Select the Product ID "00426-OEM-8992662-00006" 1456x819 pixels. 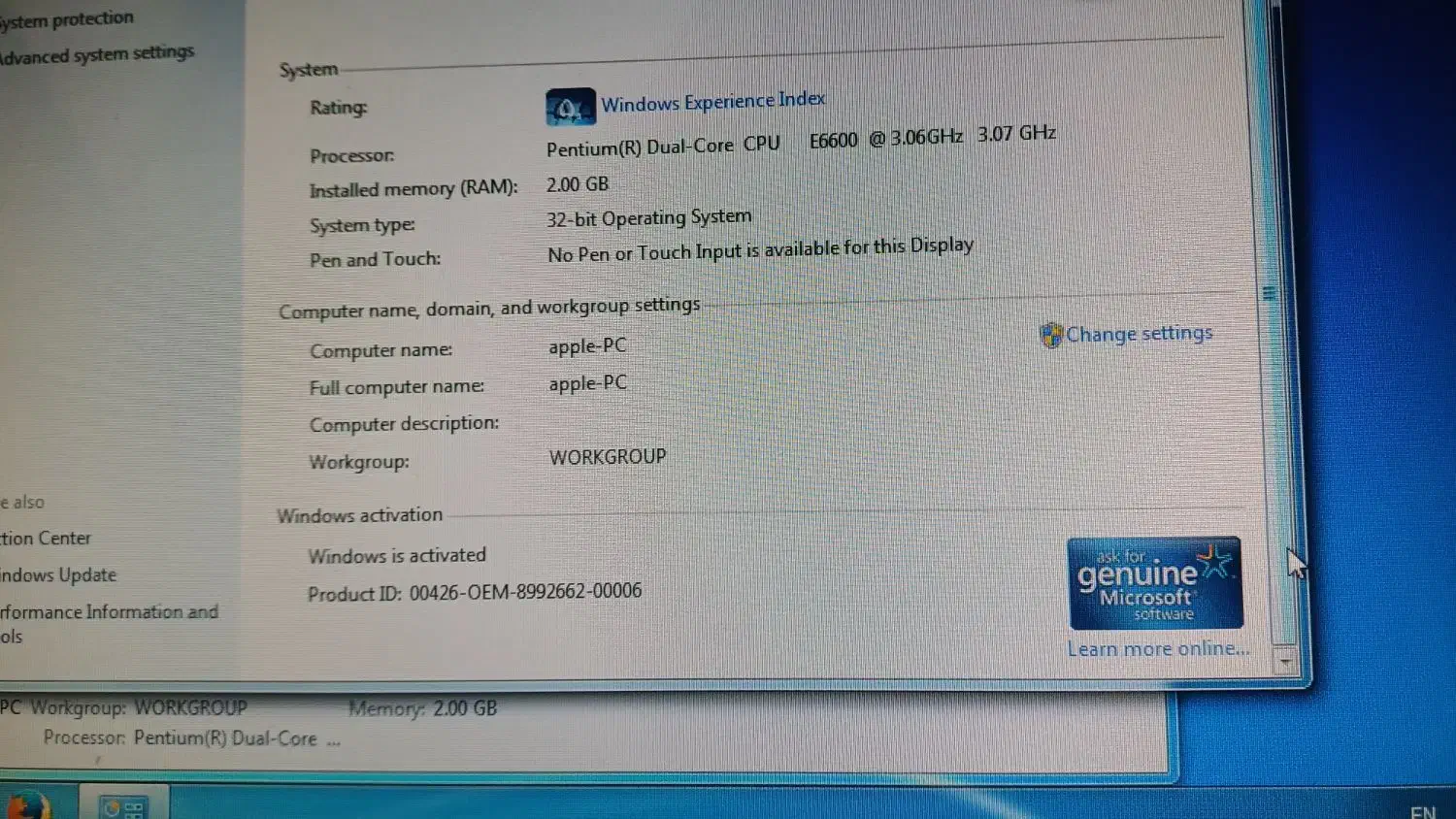pyautogui.click(x=525, y=592)
